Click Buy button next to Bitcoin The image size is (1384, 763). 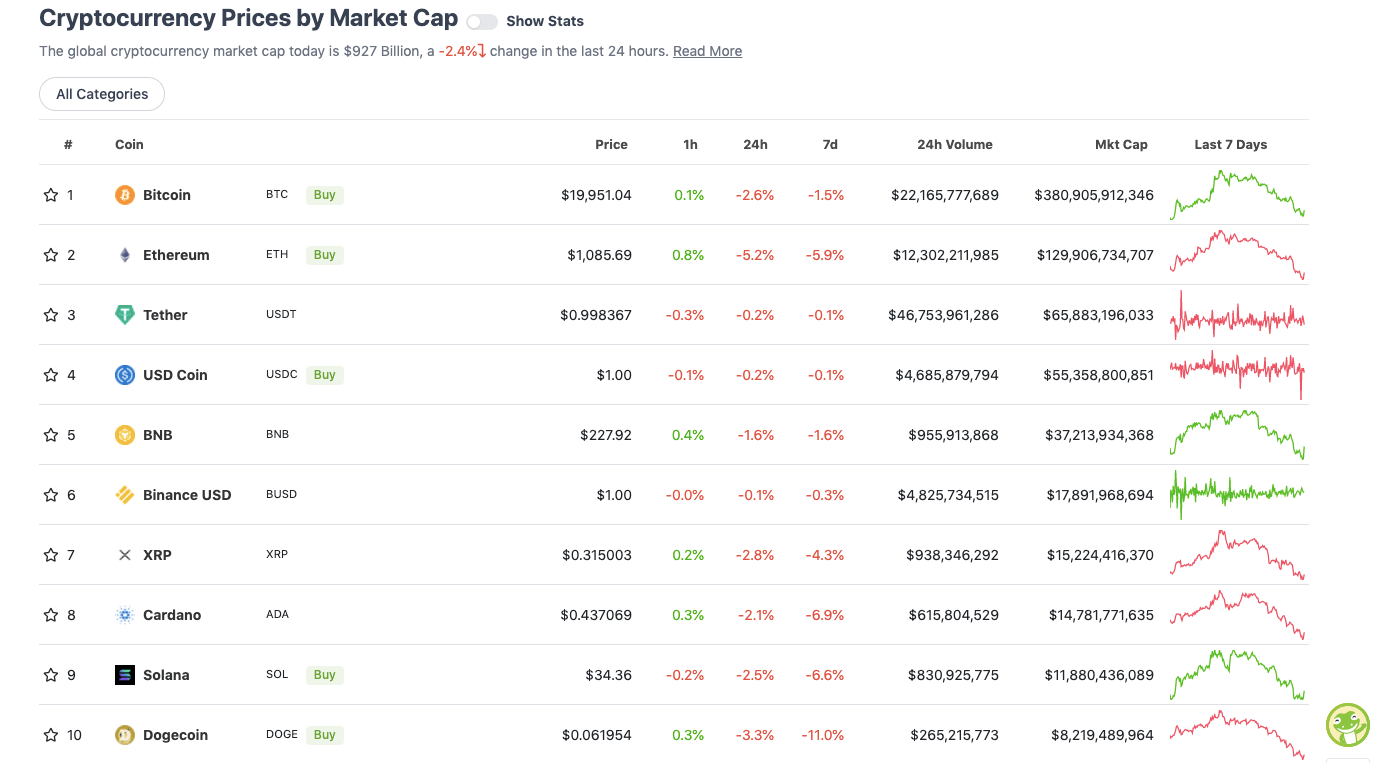[325, 195]
